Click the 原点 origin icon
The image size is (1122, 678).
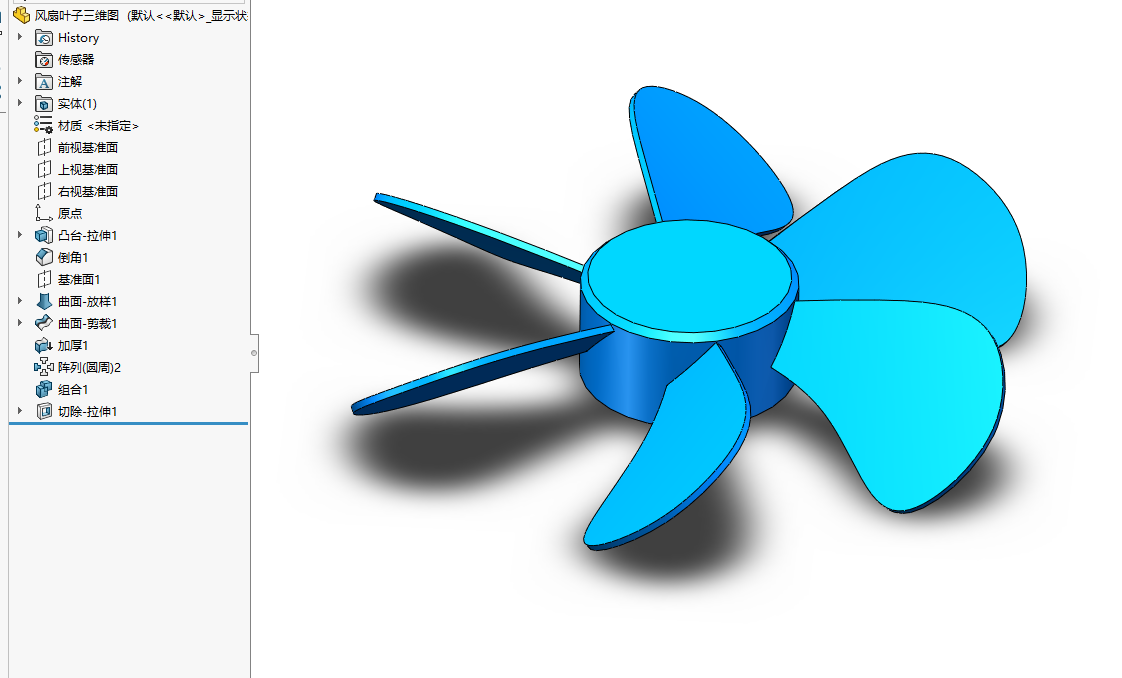[44, 214]
